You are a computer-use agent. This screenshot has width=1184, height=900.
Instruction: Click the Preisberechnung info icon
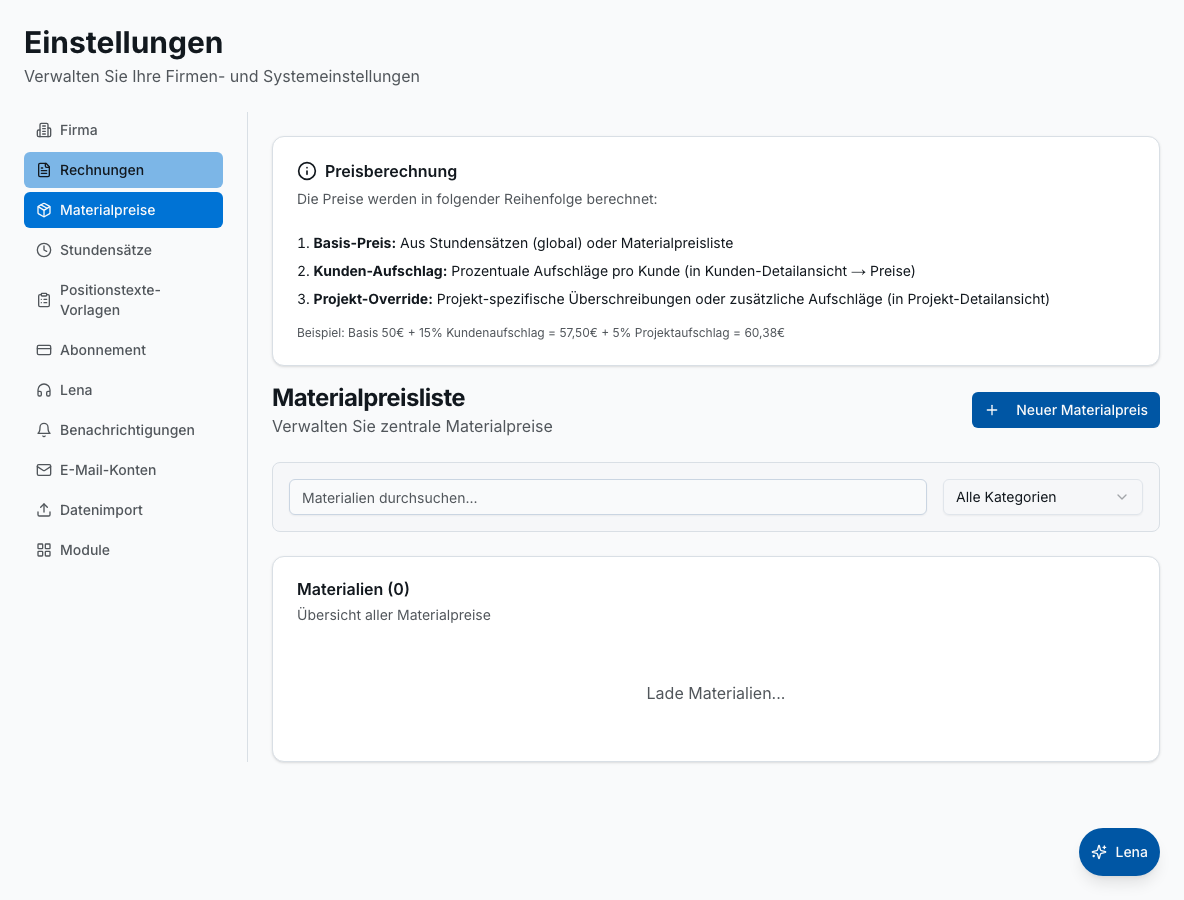(307, 171)
